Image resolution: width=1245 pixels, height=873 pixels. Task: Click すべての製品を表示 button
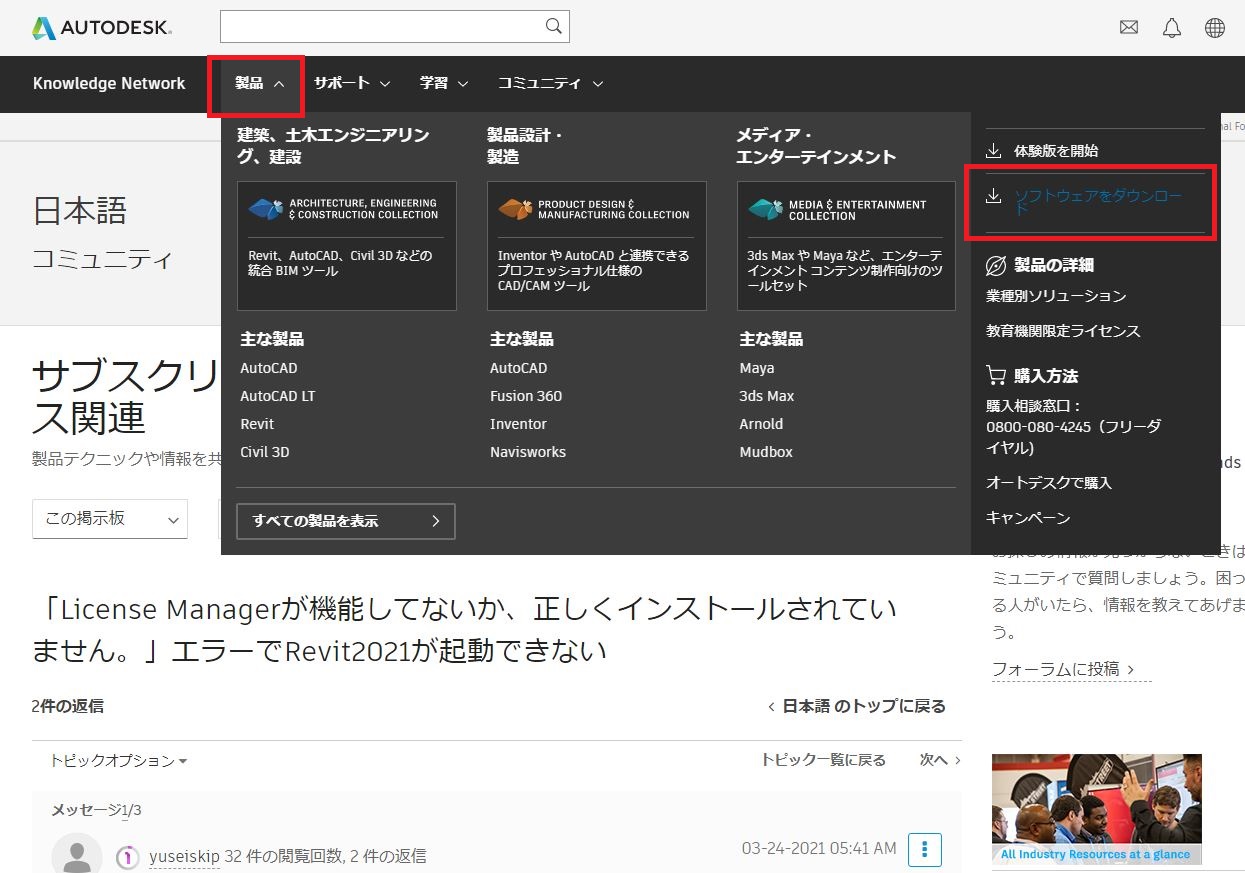pyautogui.click(x=346, y=521)
